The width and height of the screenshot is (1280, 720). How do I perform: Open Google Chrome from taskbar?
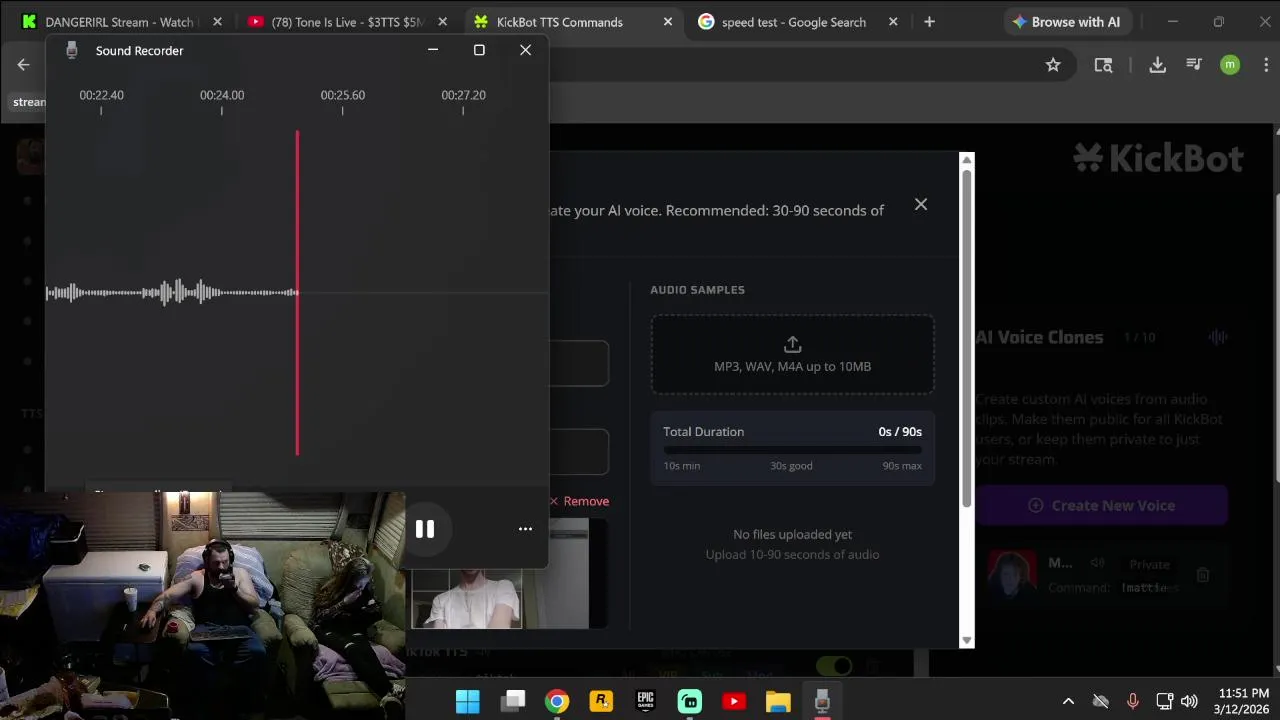coord(557,701)
